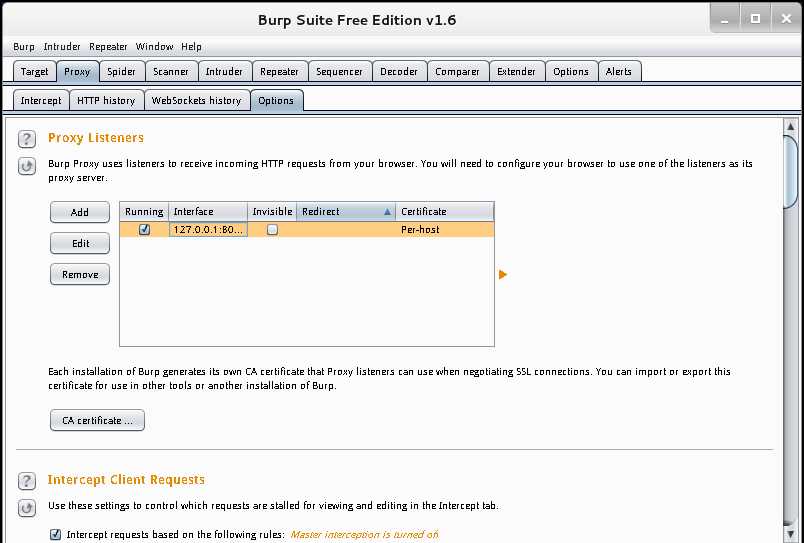Open the Repeater tool tab

point(279,72)
